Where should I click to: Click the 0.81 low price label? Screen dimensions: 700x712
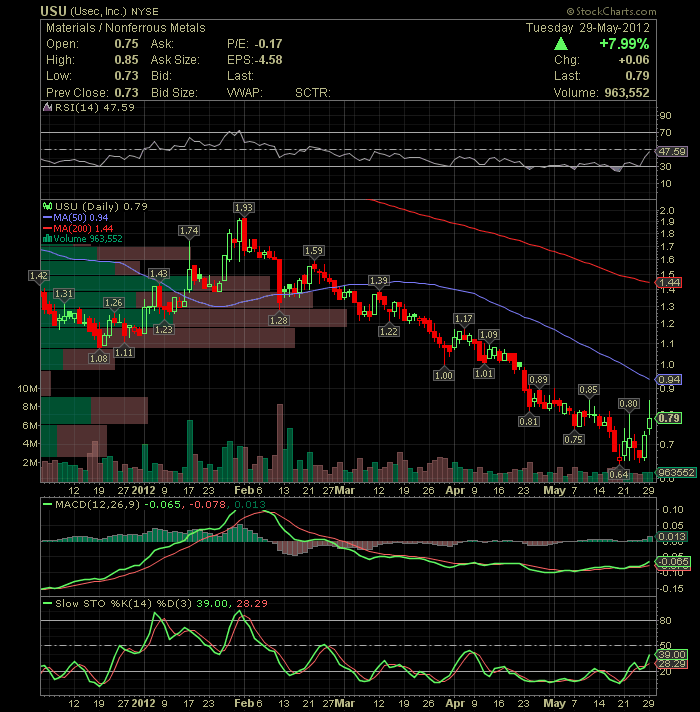pos(528,422)
